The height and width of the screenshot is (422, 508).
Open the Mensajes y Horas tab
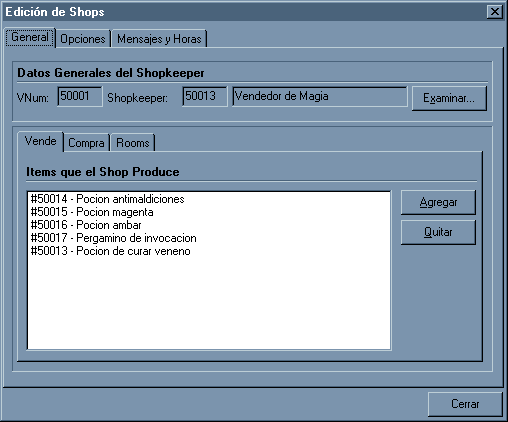pos(159,39)
